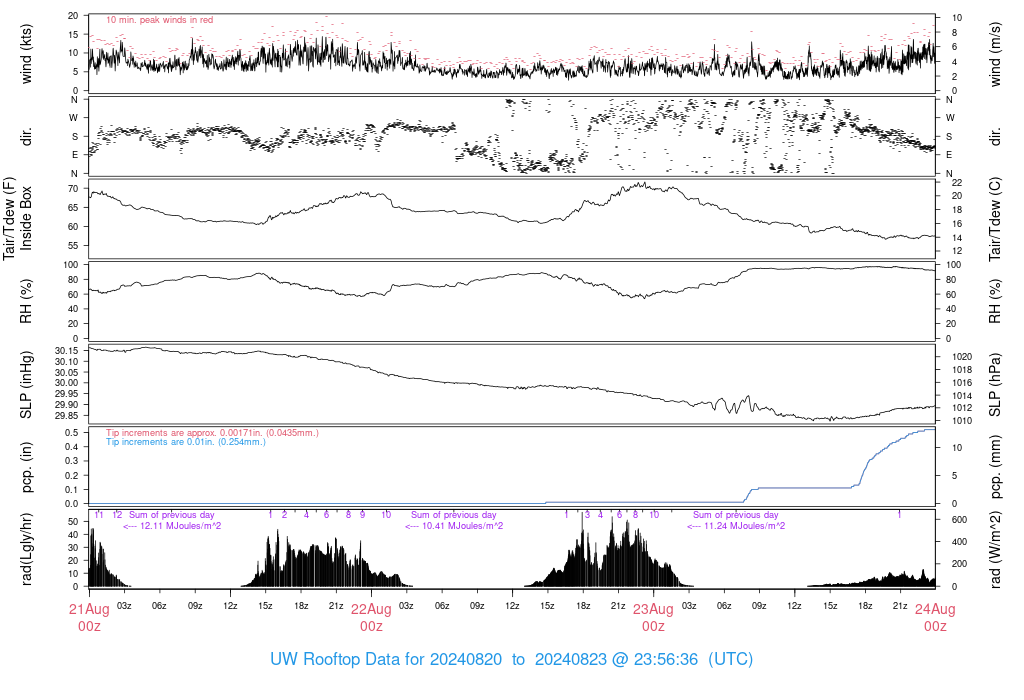
Task: Select the 'wind (m/s)' right axis label
Action: click(x=995, y=54)
